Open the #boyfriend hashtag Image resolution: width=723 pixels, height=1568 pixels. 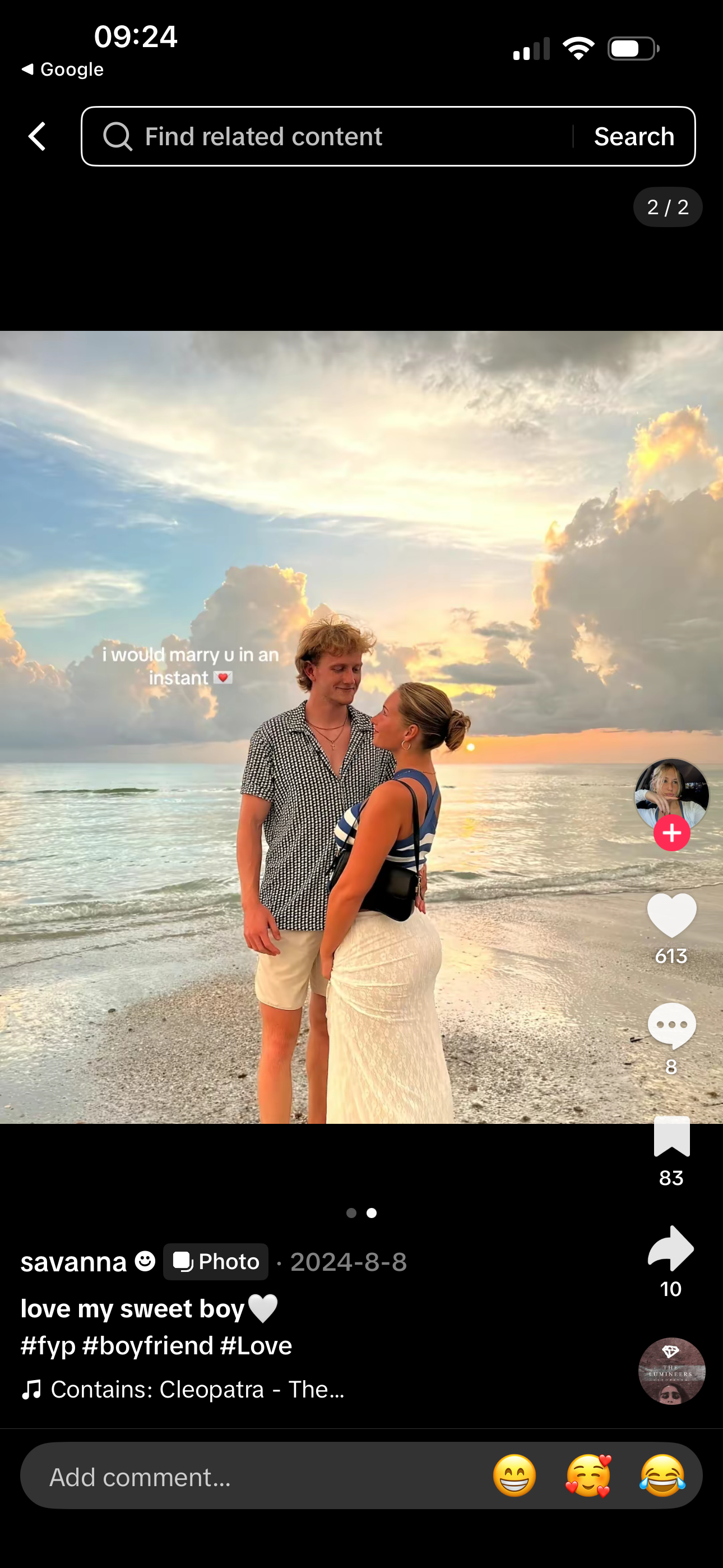147,1346
